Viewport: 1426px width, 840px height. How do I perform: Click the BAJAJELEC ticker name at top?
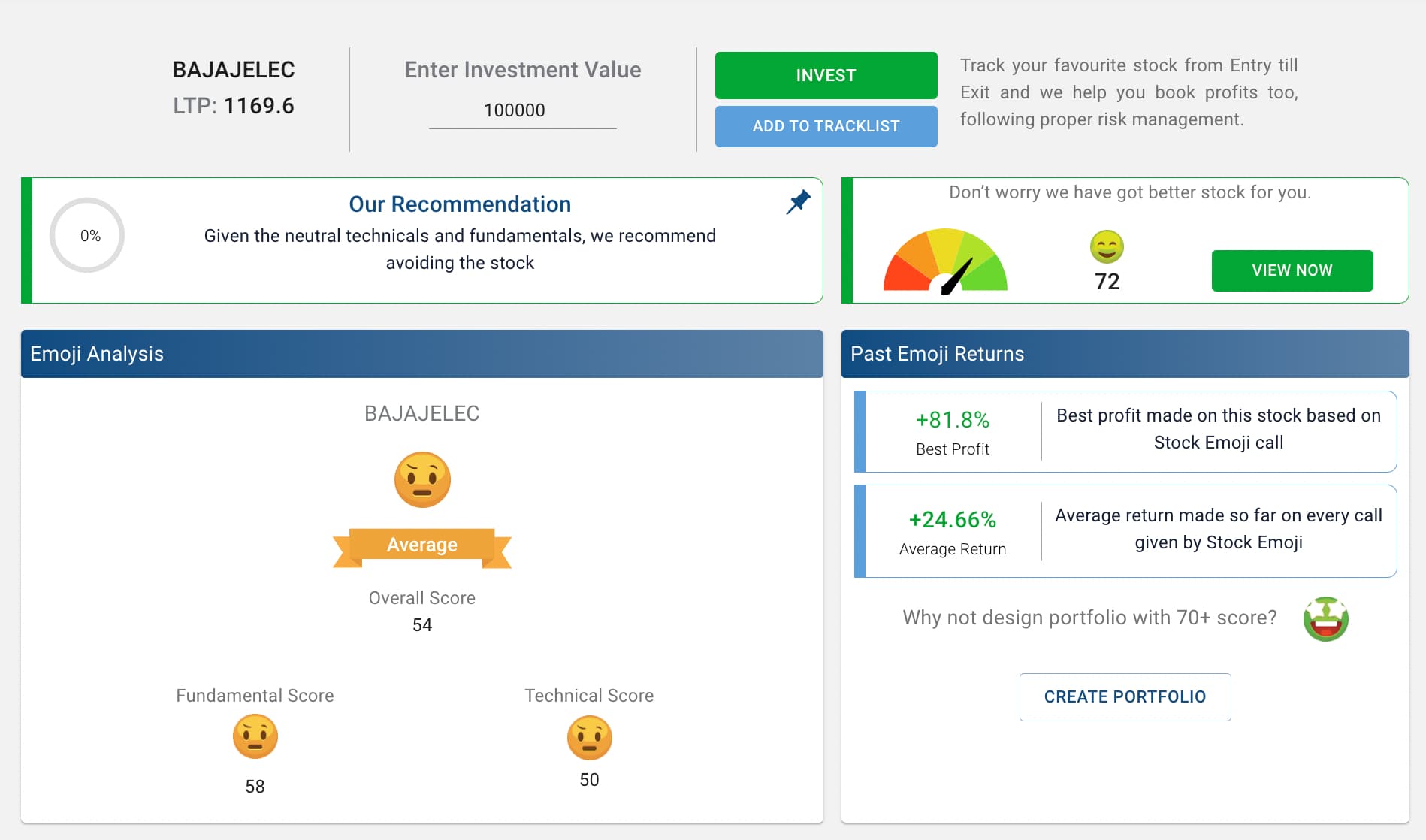pyautogui.click(x=234, y=70)
